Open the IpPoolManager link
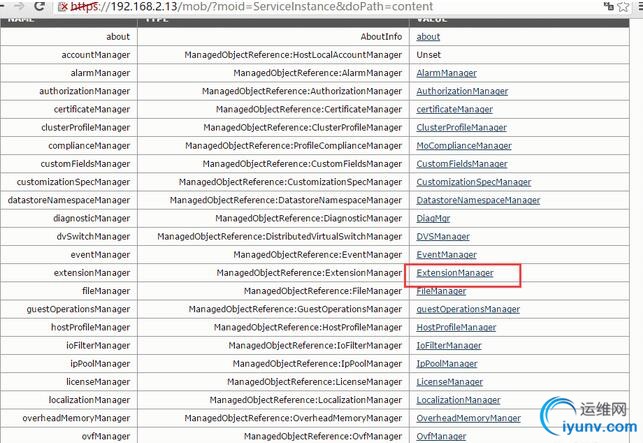 click(447, 363)
